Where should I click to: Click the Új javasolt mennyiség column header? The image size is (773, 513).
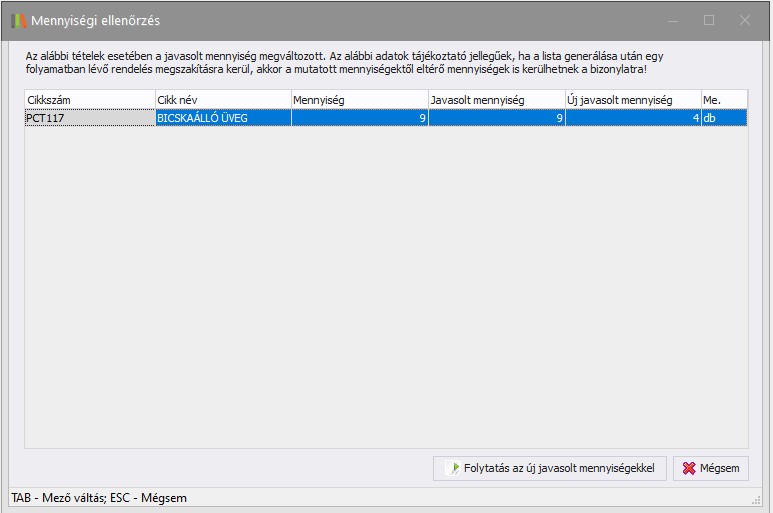click(632, 100)
